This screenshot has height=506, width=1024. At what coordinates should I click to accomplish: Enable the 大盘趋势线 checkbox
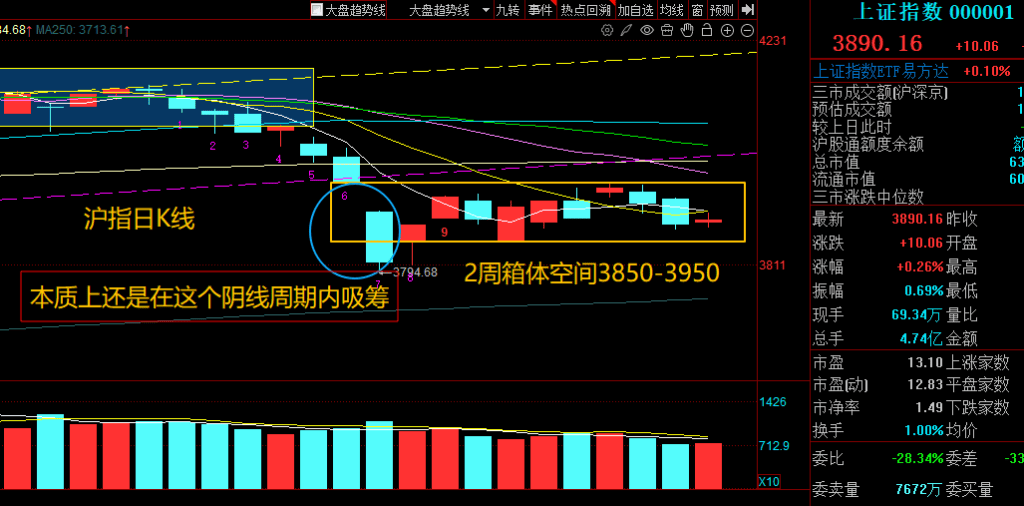coord(317,10)
